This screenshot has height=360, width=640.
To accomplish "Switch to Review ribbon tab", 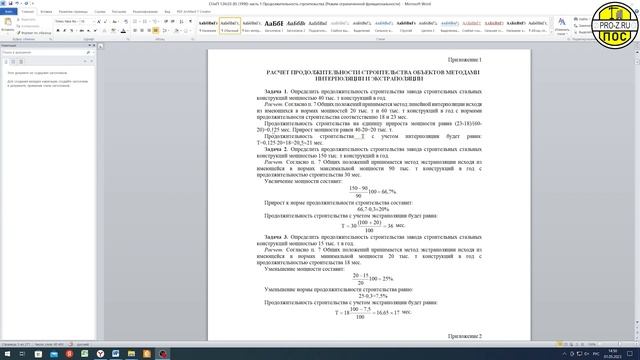I will [x=145, y=11].
